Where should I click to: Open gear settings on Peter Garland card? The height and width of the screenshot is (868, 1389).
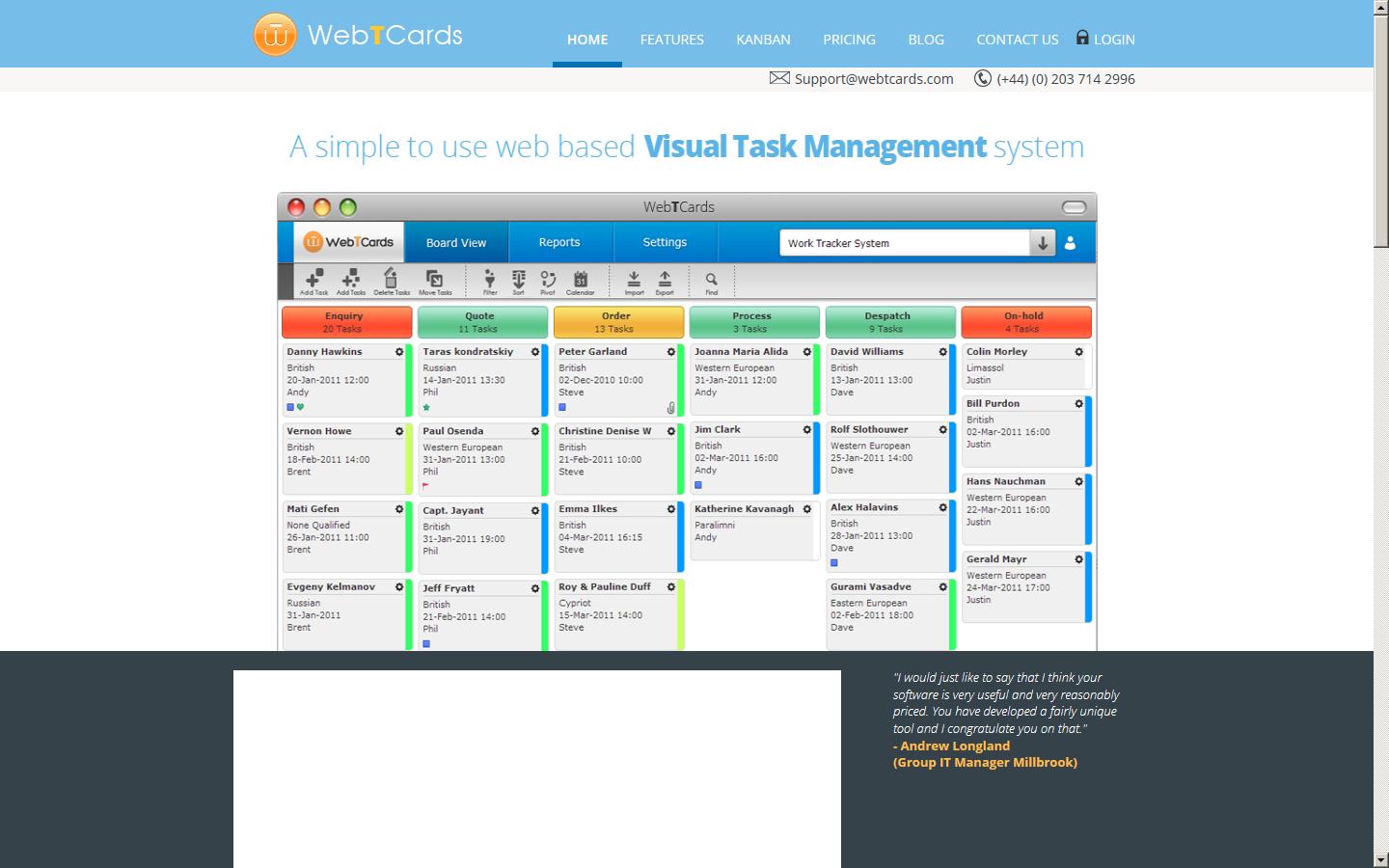coord(671,352)
